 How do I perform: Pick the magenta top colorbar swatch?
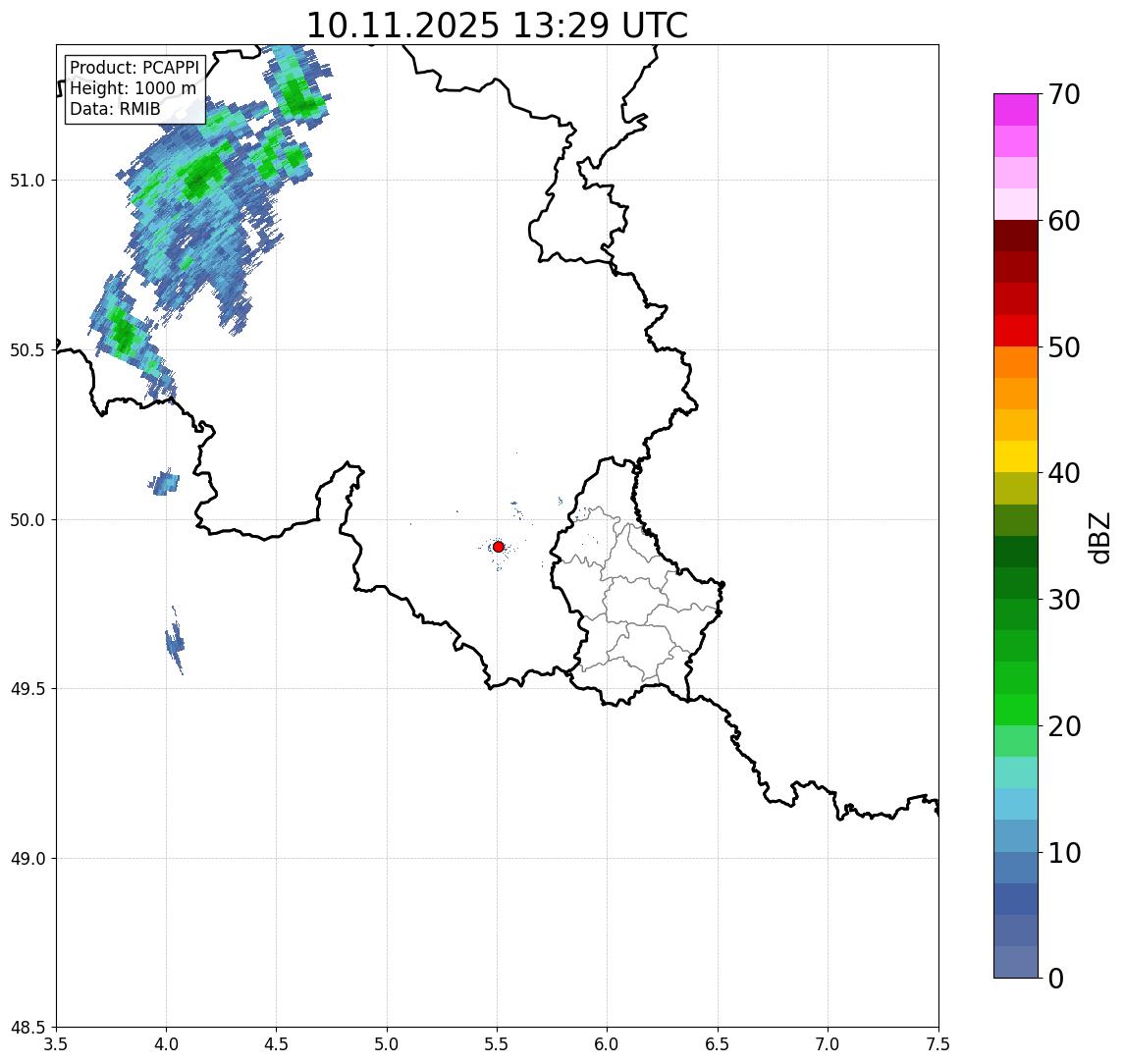(1016, 110)
